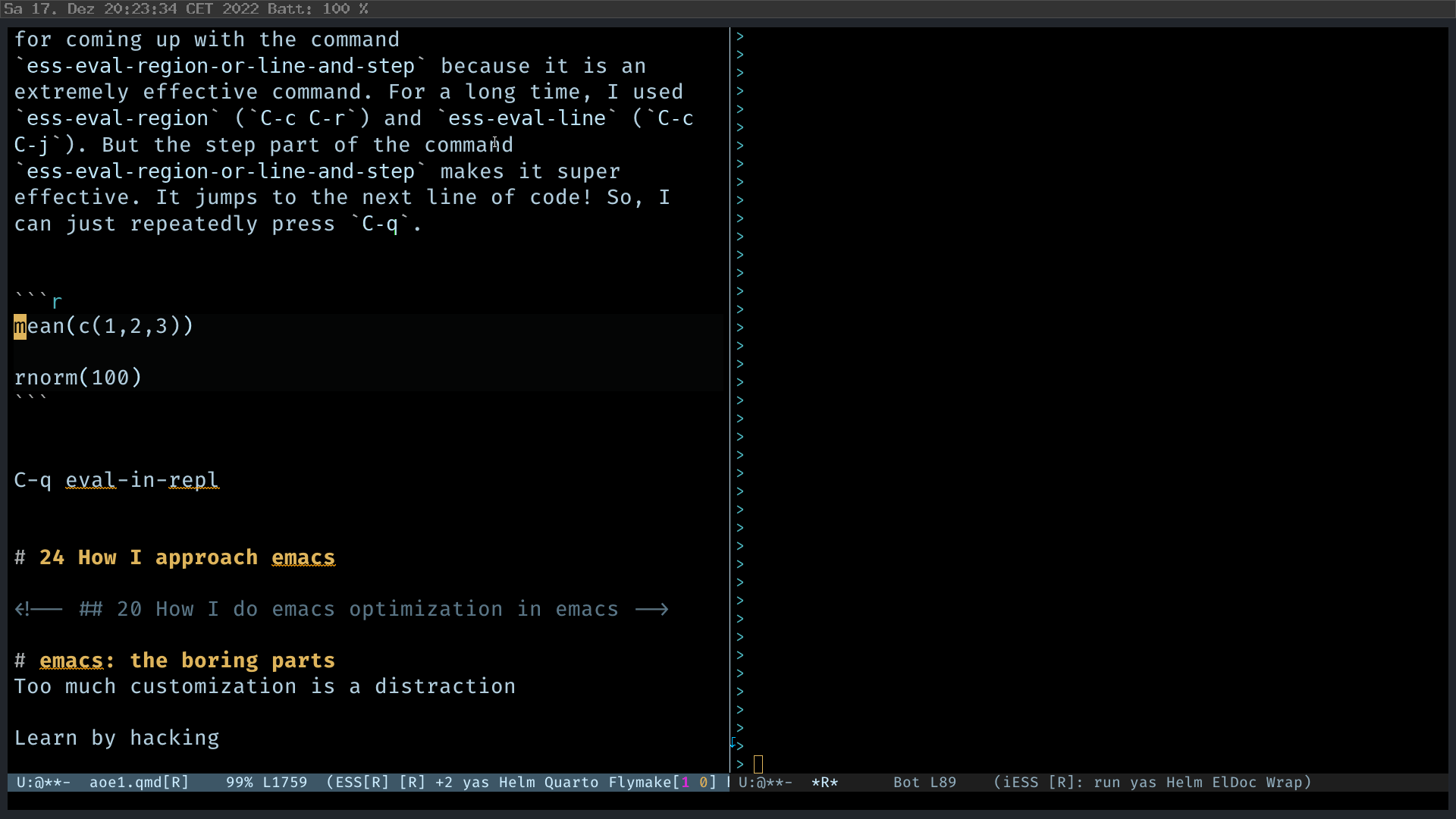Click the *R* buffer name in mode line
Viewport: 1456px width, 819px height.
coord(824,782)
